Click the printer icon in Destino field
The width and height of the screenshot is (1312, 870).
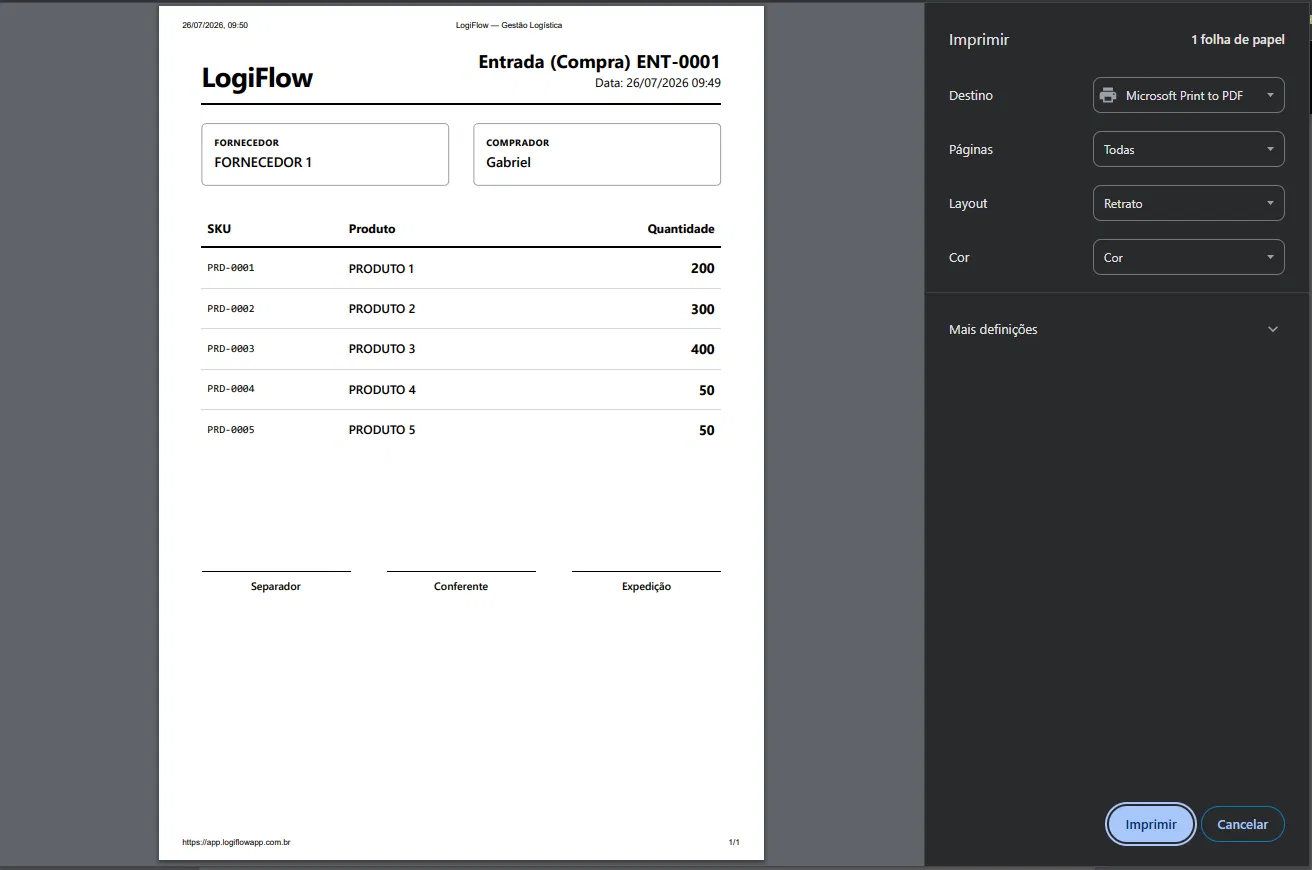pyautogui.click(x=1108, y=96)
